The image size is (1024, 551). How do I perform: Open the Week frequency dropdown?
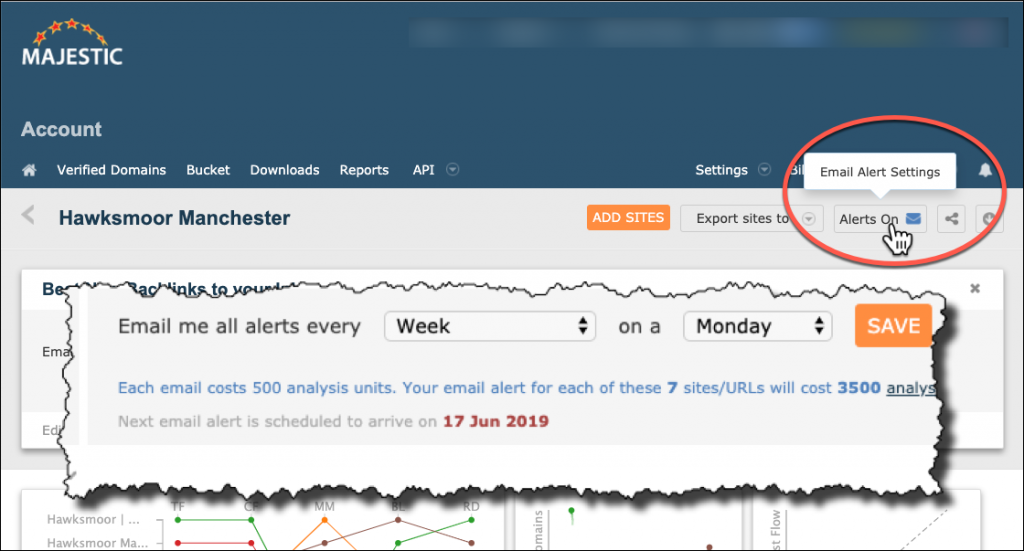(x=490, y=326)
